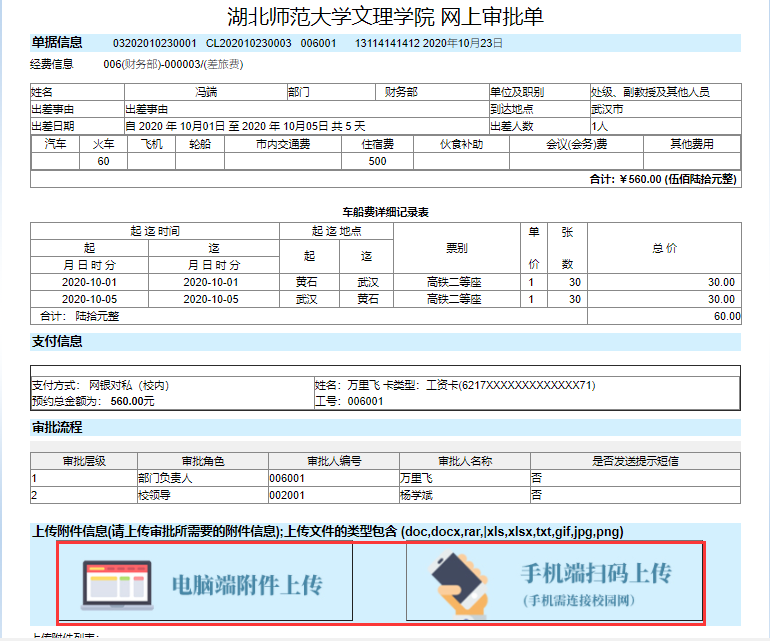The width and height of the screenshot is (770, 641).
Task: Select the 支付信息 section header
Action: (x=57, y=341)
